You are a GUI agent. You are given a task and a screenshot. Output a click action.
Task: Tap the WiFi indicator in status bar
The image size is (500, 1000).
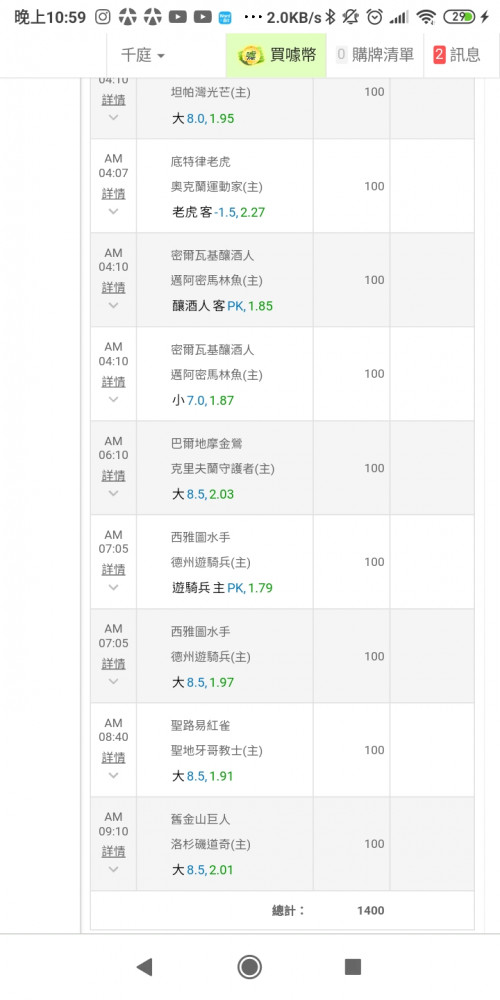click(x=426, y=17)
